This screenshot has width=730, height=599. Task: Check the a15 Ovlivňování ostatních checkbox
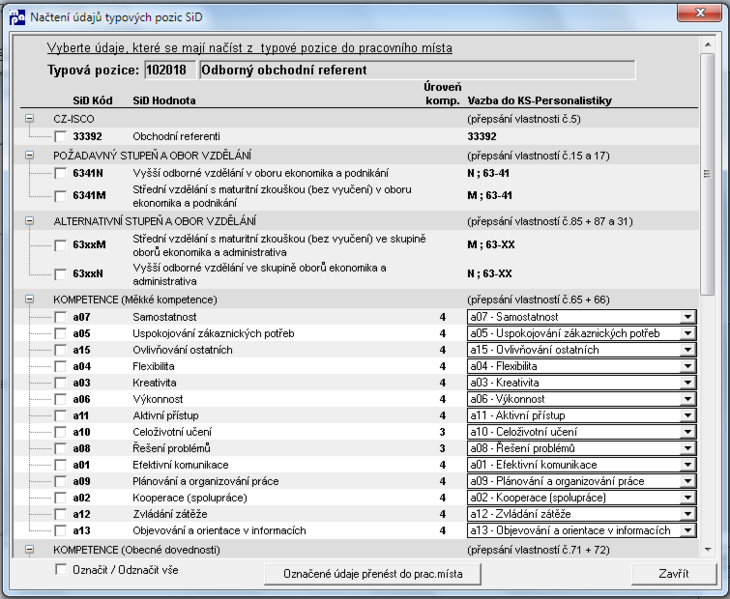point(61,350)
